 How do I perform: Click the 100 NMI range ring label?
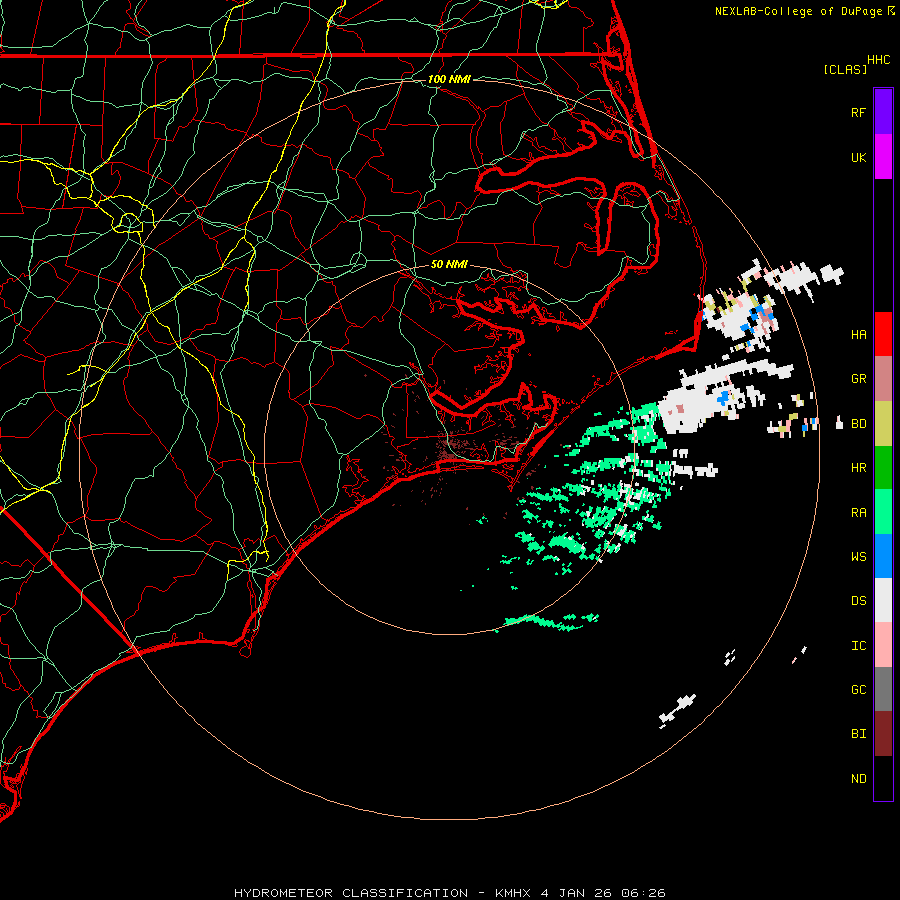click(449, 79)
